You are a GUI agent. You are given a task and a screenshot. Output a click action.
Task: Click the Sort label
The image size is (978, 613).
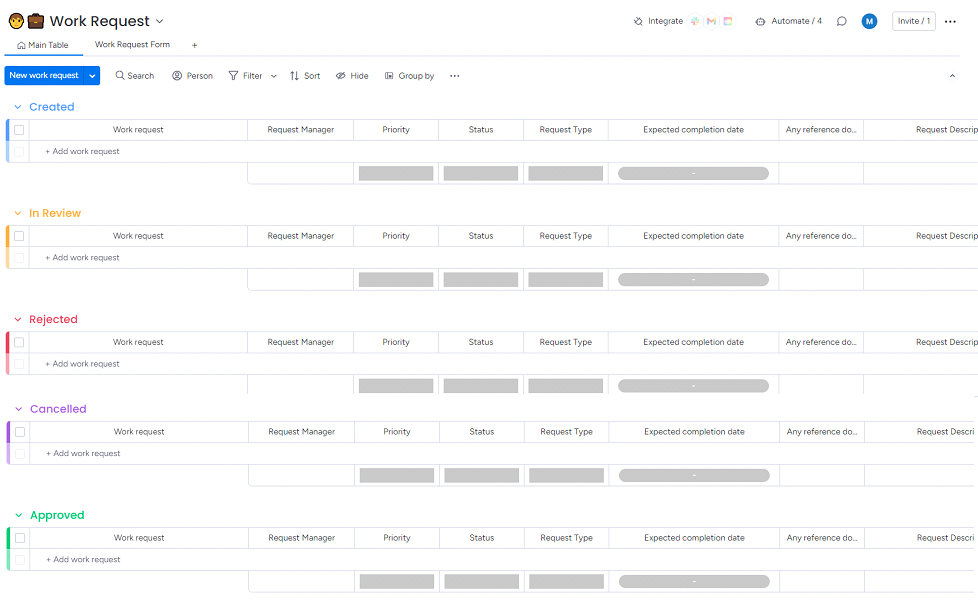pyautogui.click(x=312, y=75)
